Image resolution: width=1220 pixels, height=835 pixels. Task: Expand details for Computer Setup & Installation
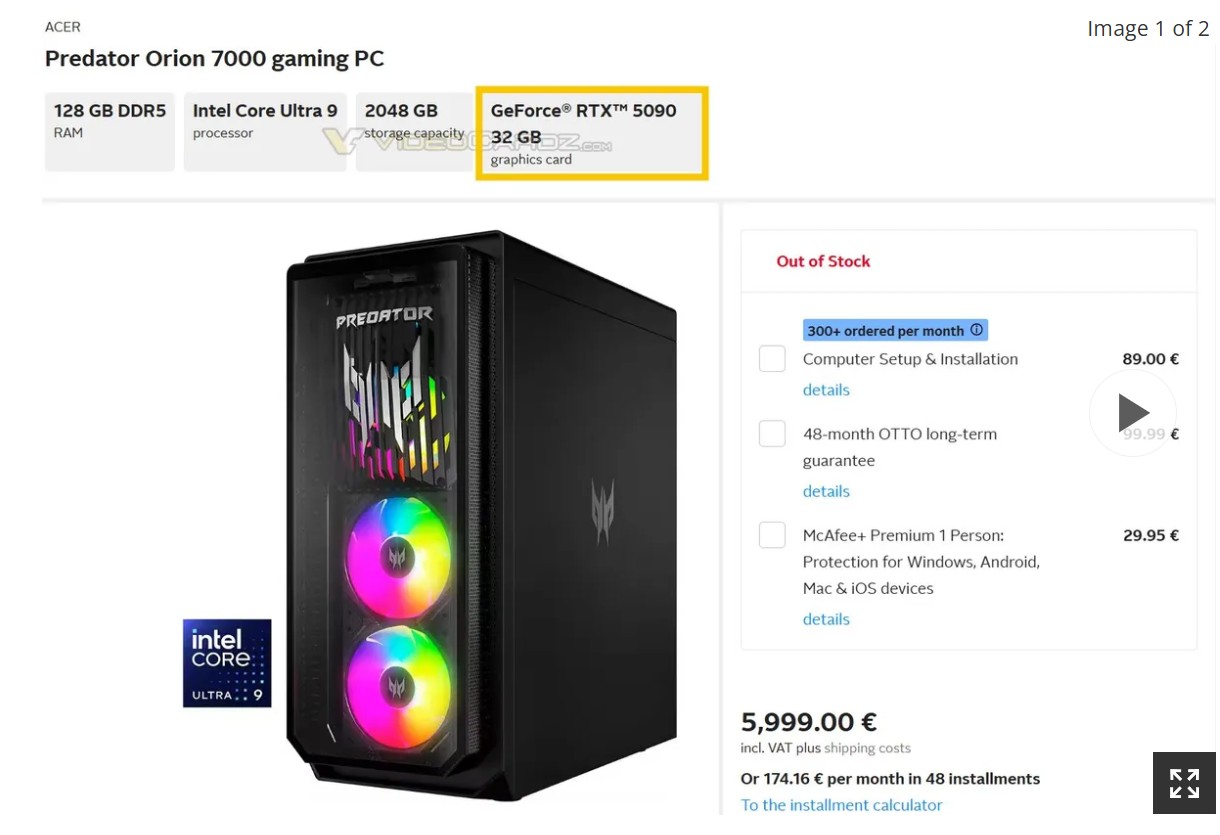tap(825, 389)
